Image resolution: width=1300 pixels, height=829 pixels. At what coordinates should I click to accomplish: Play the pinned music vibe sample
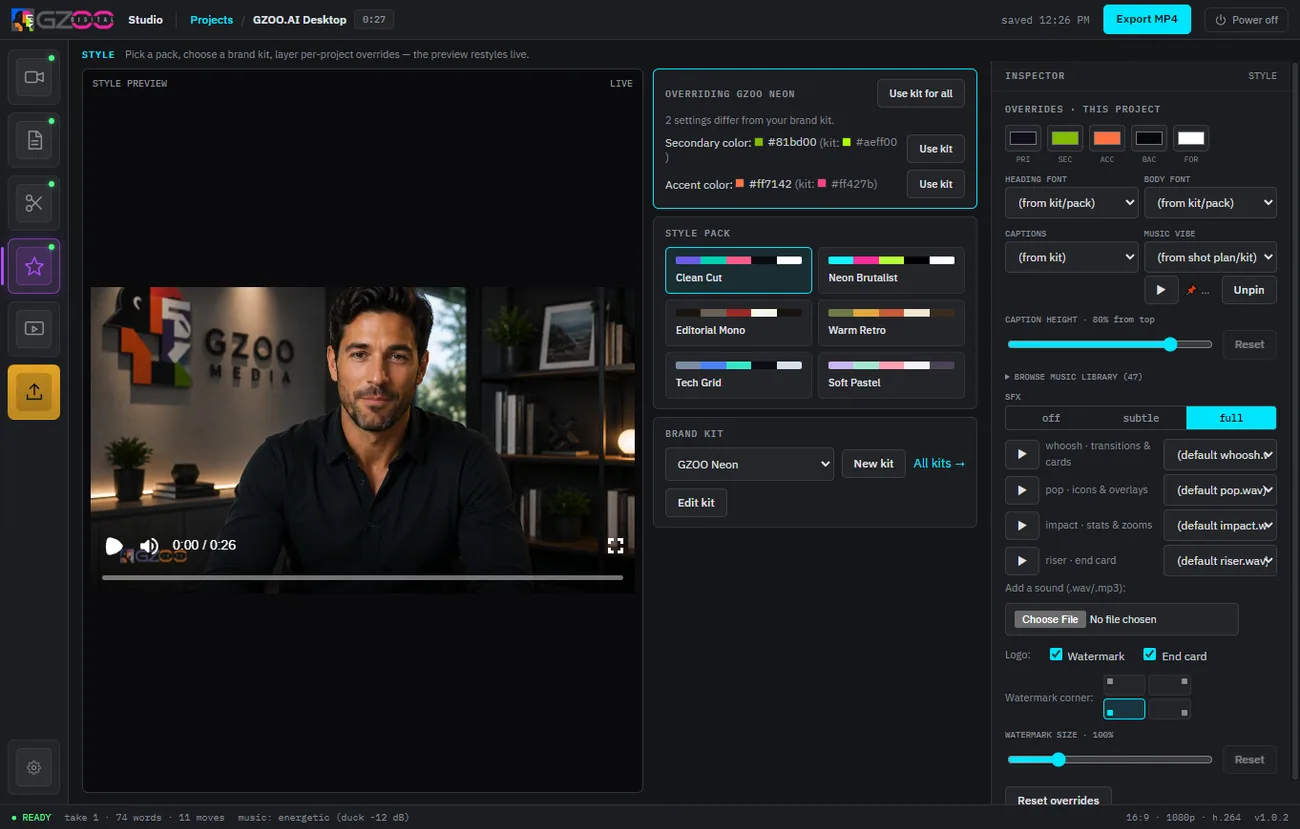[1160, 290]
